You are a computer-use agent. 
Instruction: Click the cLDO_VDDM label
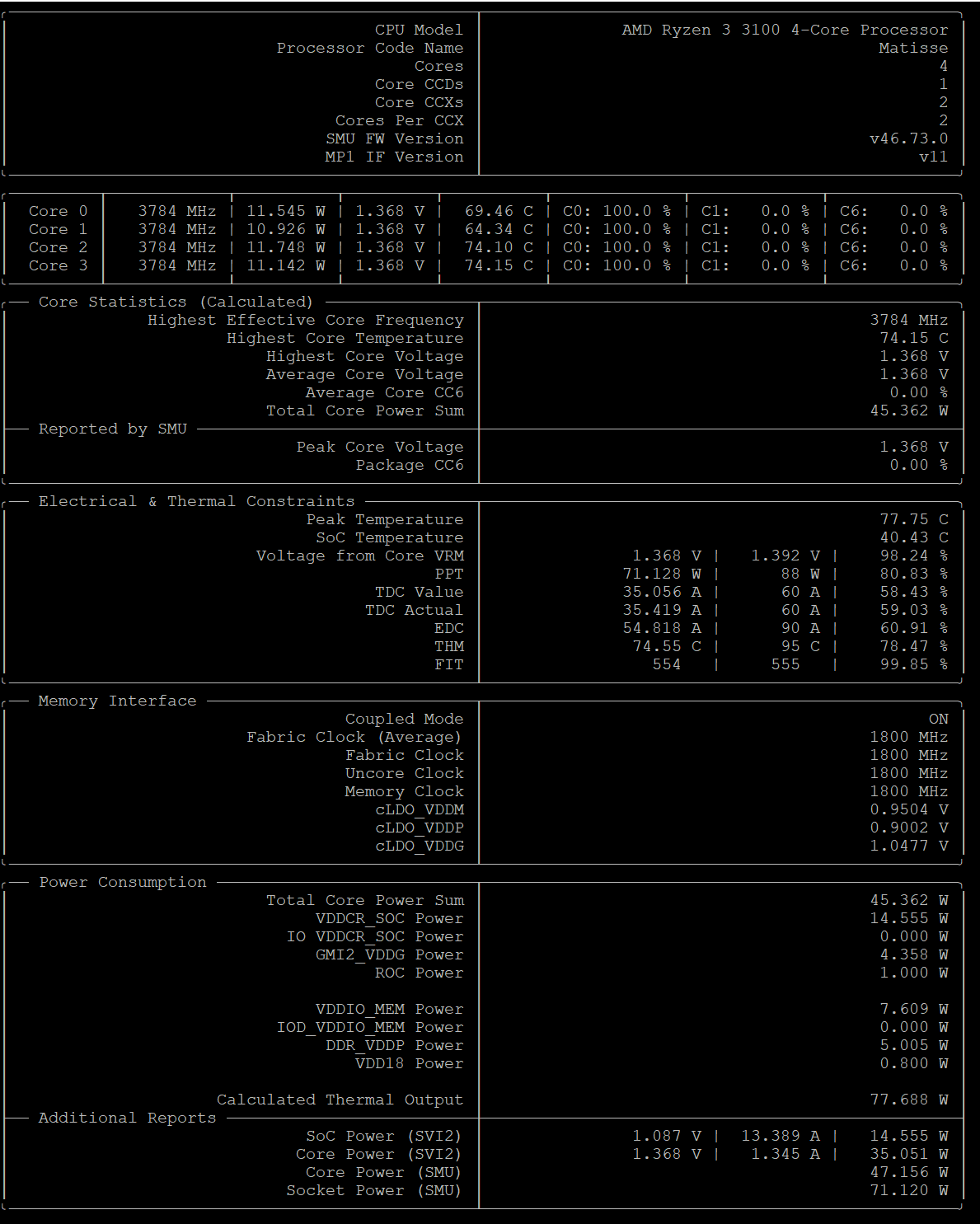point(419,809)
